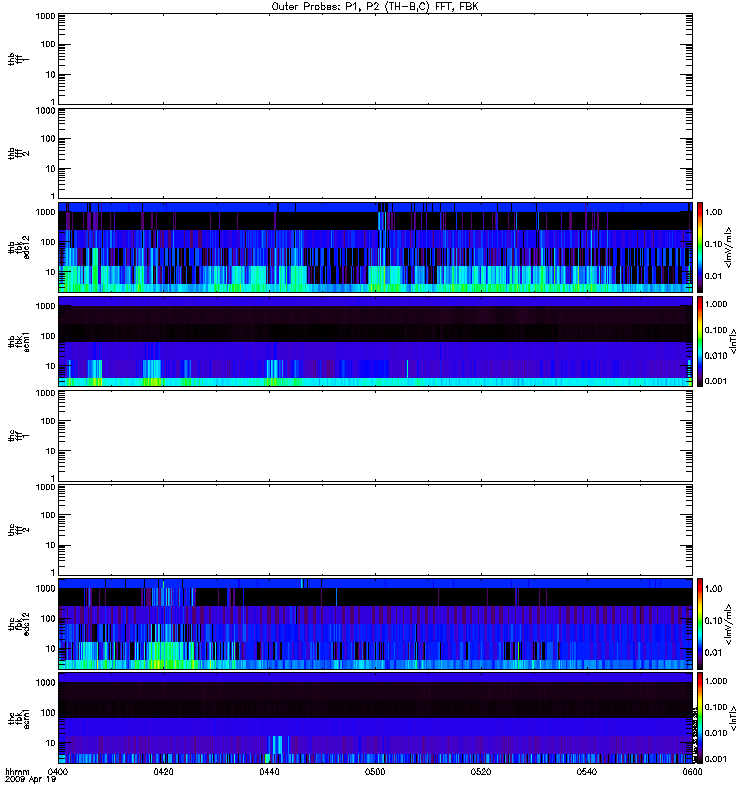Click the '10' tick label on thc fff 1 panel
This screenshot has height=800, width=750.
click(51, 451)
